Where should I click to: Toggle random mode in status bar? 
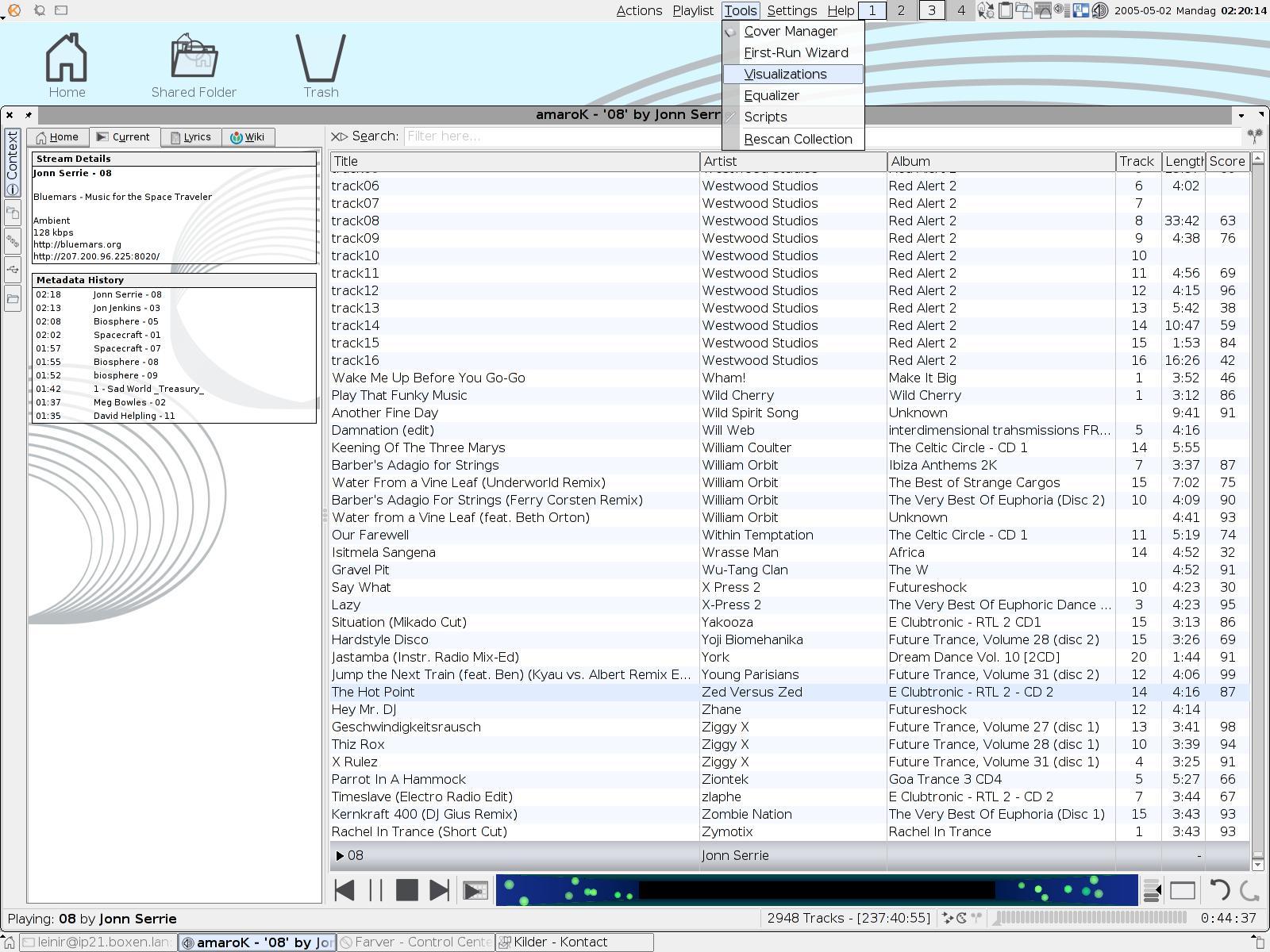pos(948,918)
